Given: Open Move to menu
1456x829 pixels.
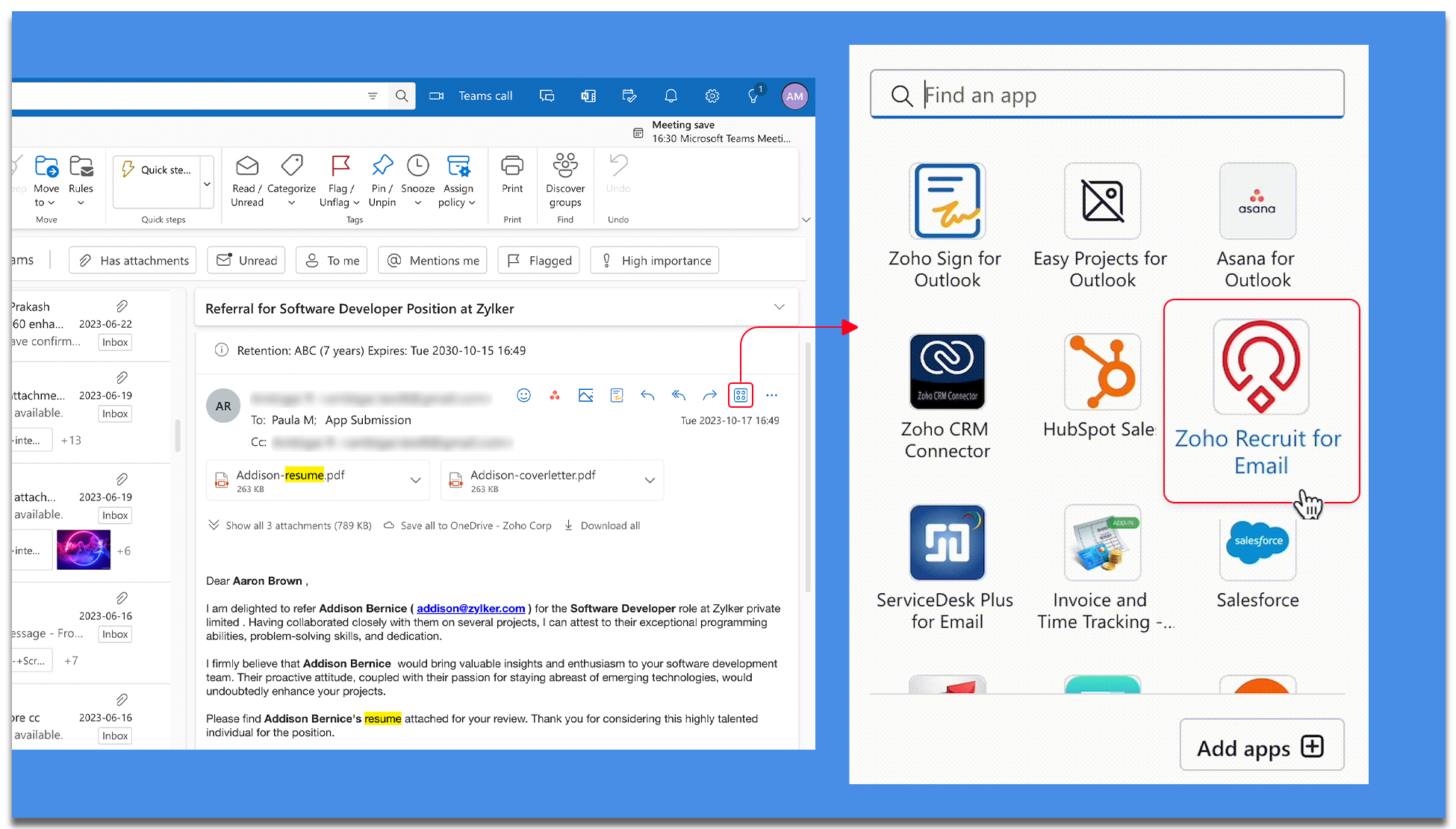Looking at the screenshot, I should click(46, 181).
